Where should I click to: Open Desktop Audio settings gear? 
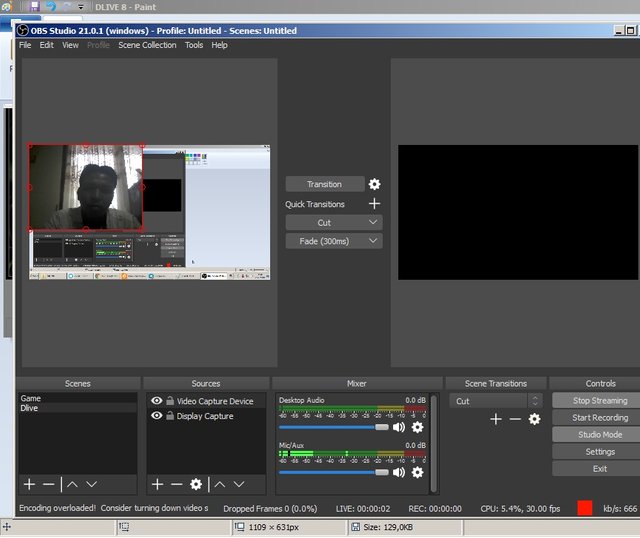coord(417,427)
